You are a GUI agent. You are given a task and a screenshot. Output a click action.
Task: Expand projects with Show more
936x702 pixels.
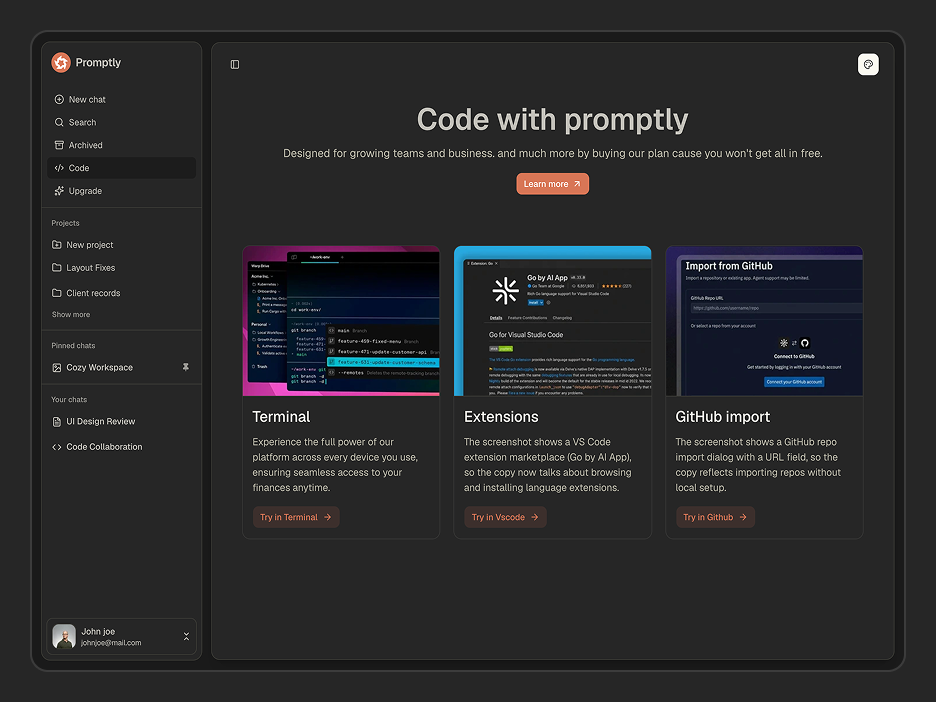71,315
